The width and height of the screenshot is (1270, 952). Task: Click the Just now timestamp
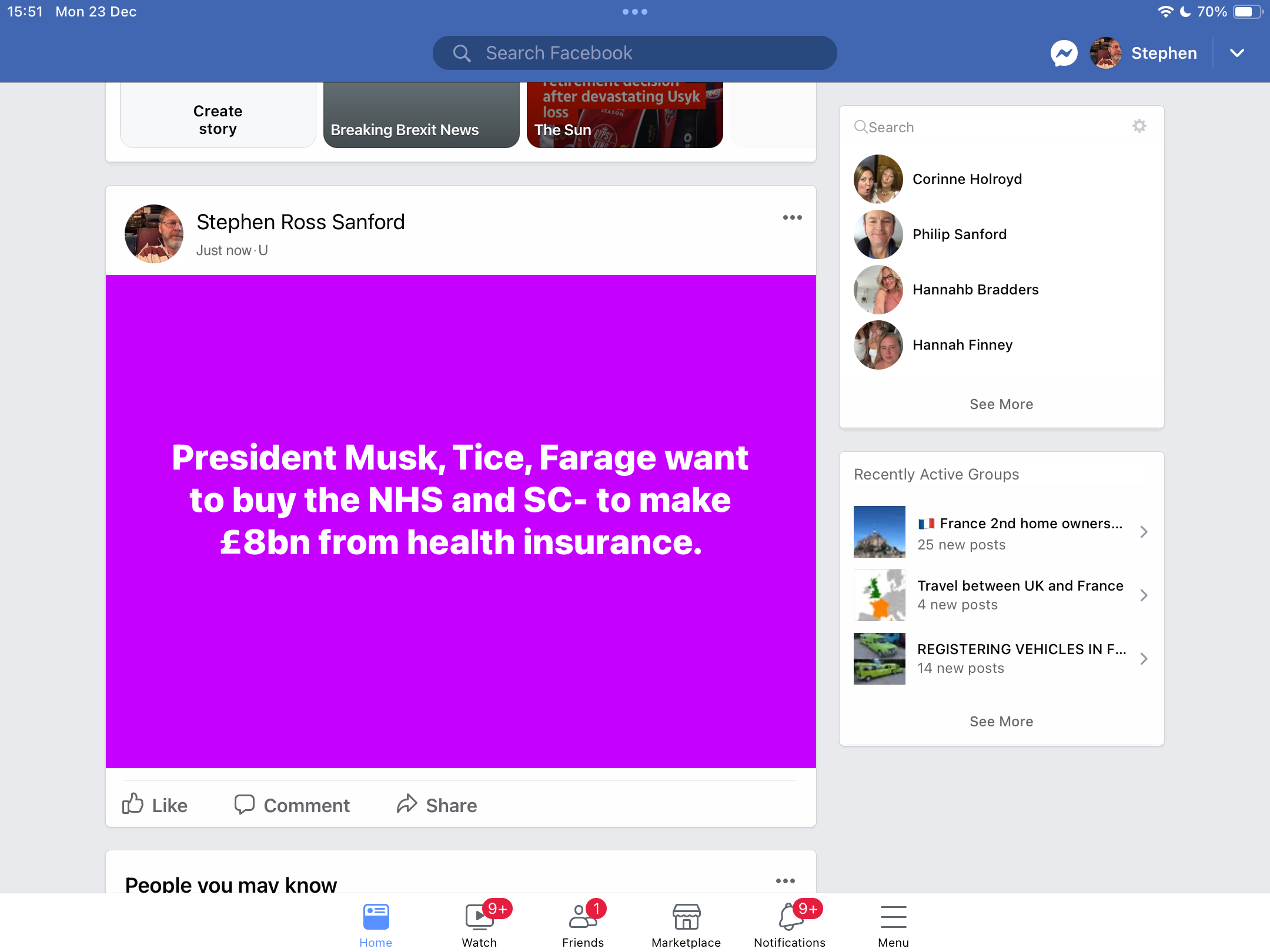point(223,251)
